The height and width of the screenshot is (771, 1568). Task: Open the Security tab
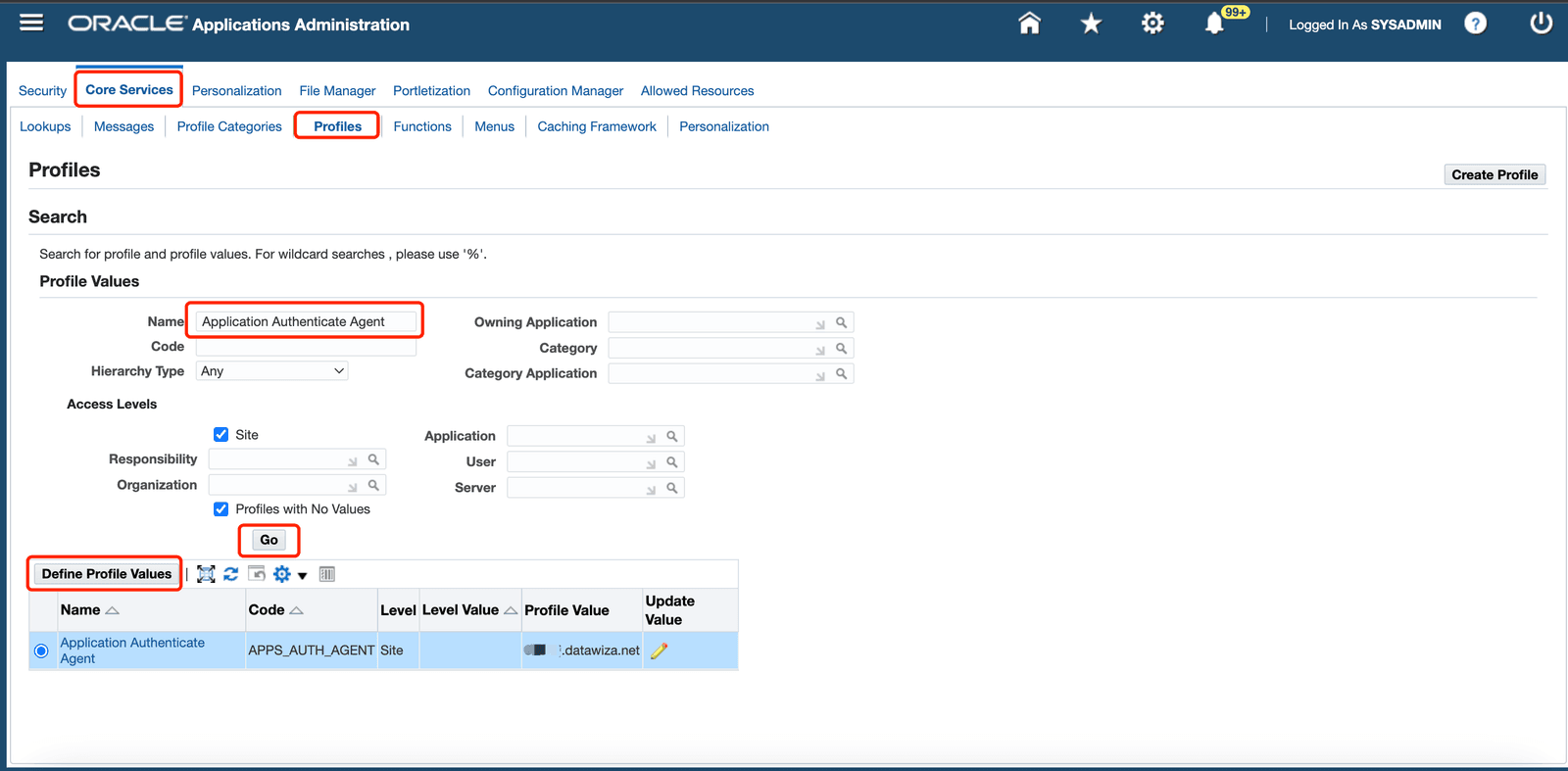click(42, 90)
